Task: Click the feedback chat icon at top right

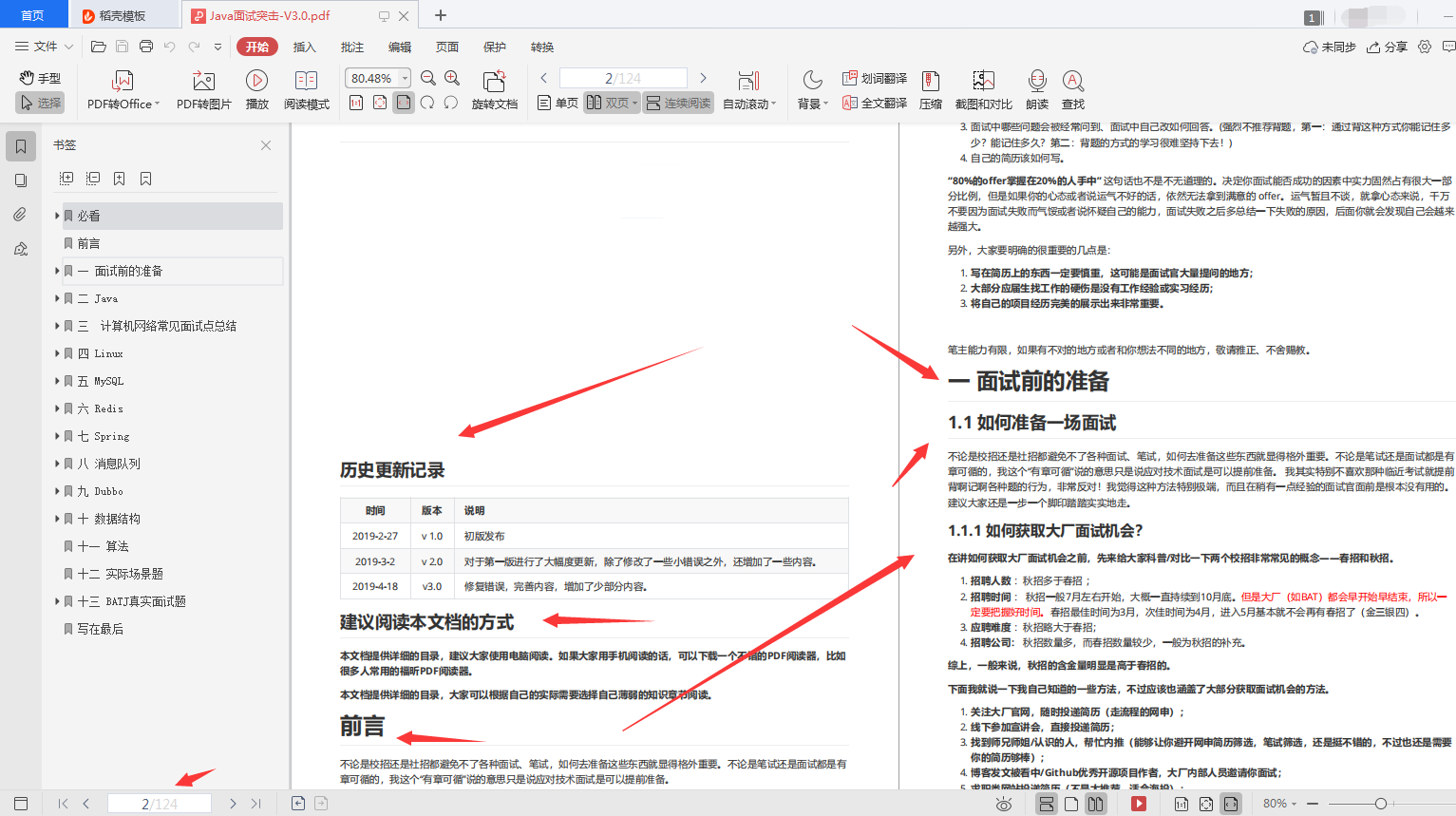Action: 1448,47
